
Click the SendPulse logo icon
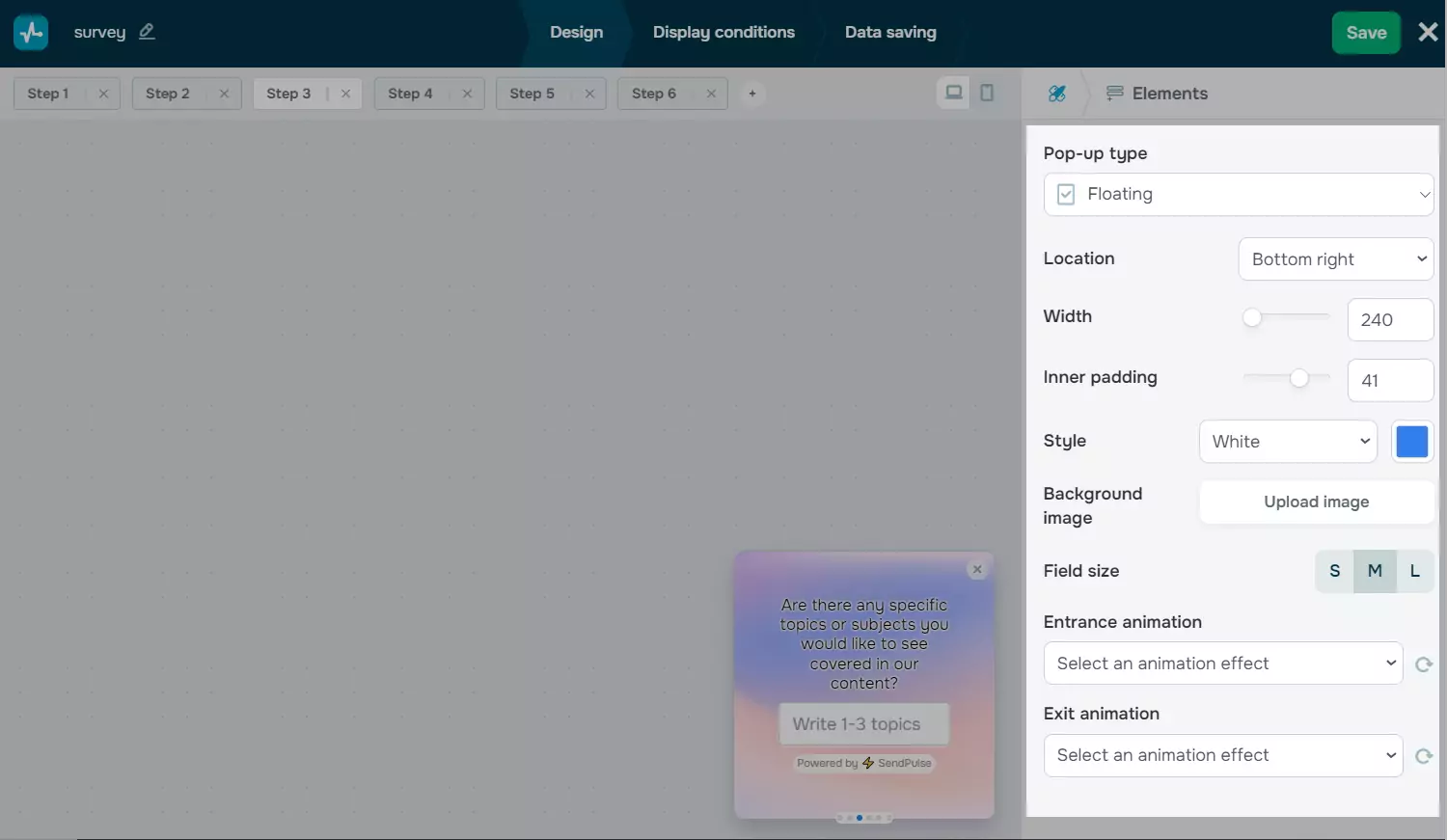pos(31,33)
